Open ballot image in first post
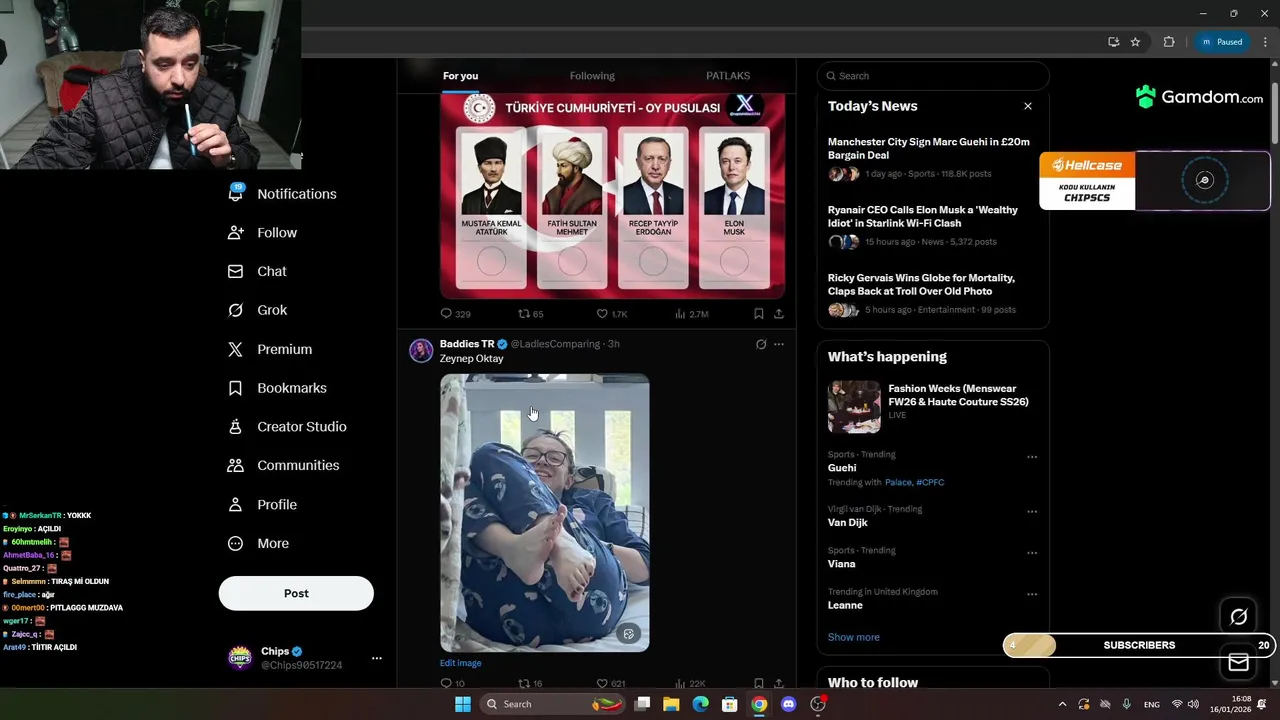Screen dimensions: 1280x720 pos(612,195)
